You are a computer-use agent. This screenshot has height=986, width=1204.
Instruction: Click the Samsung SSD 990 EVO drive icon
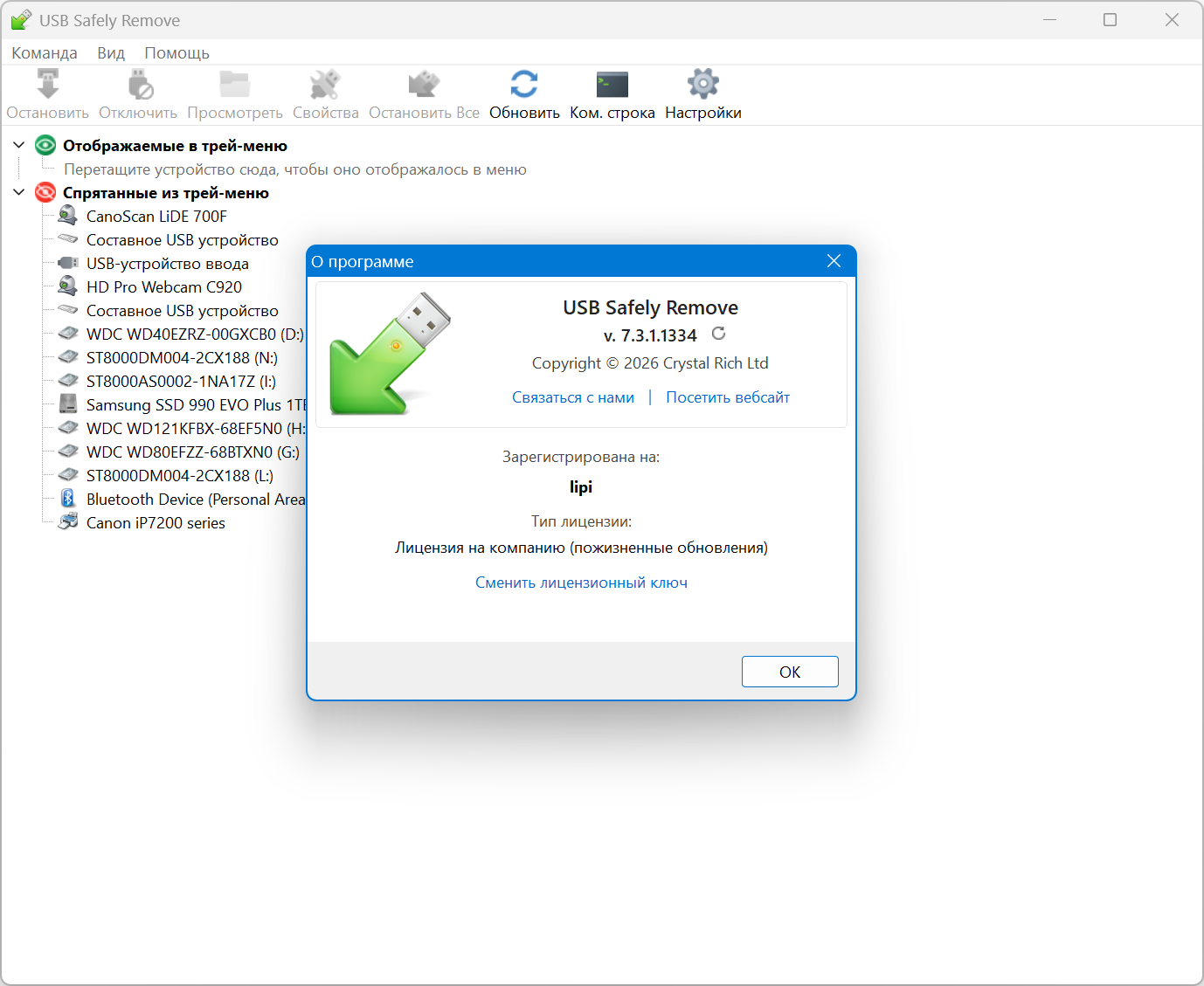[x=68, y=404]
